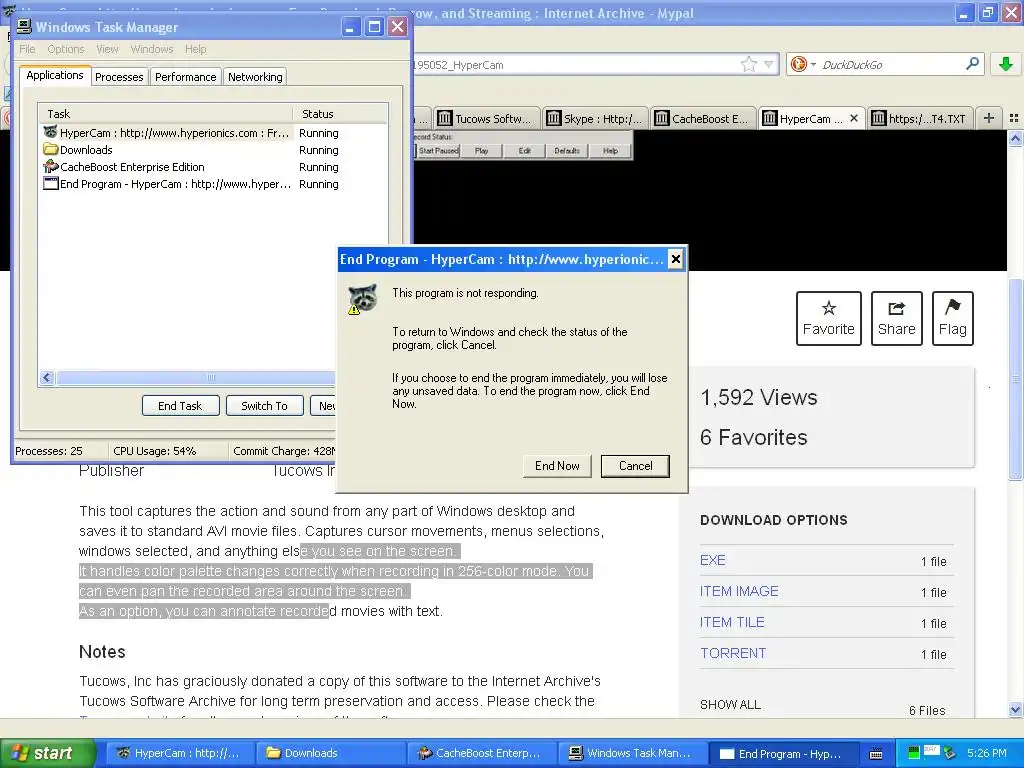This screenshot has height=768, width=1024.
Task: Click Play in emulated HyperCam window
Action: (482, 151)
